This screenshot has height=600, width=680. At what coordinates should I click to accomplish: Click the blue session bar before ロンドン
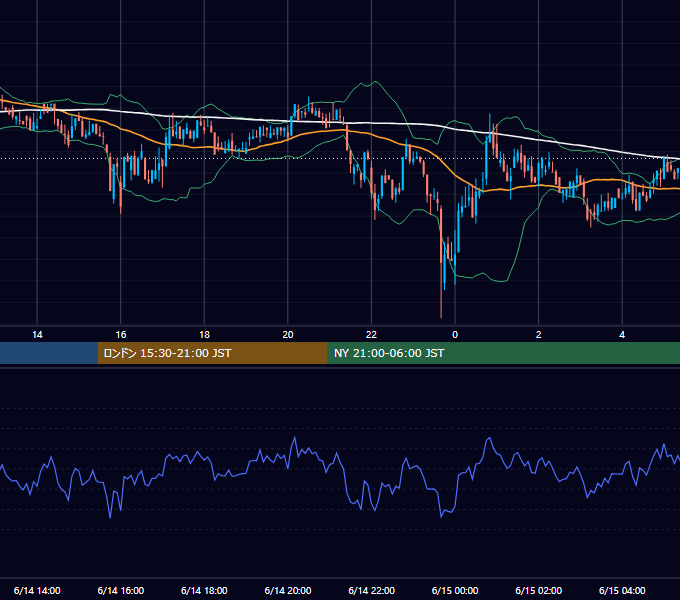point(49,353)
